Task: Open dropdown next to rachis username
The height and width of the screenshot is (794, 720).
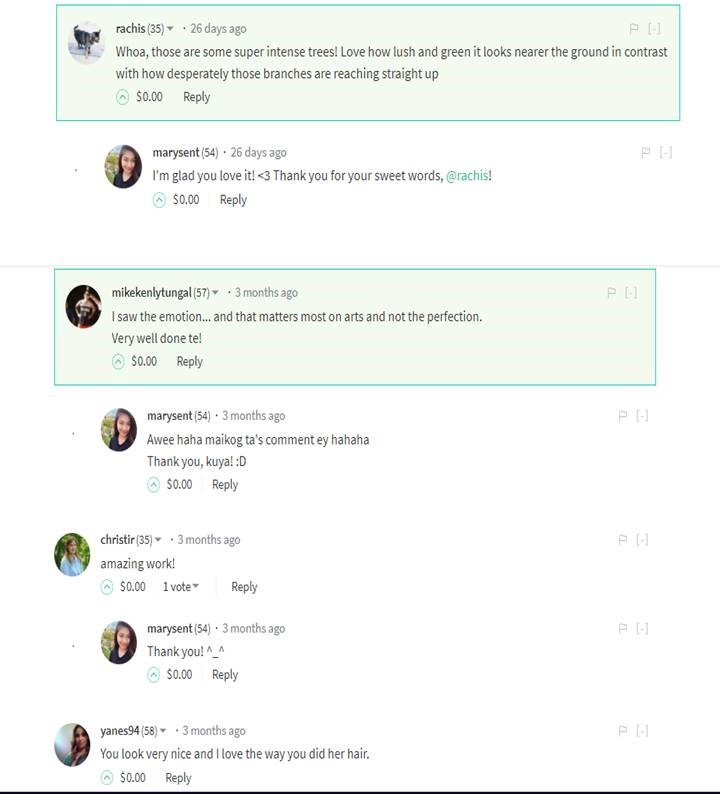Action: click(x=170, y=29)
